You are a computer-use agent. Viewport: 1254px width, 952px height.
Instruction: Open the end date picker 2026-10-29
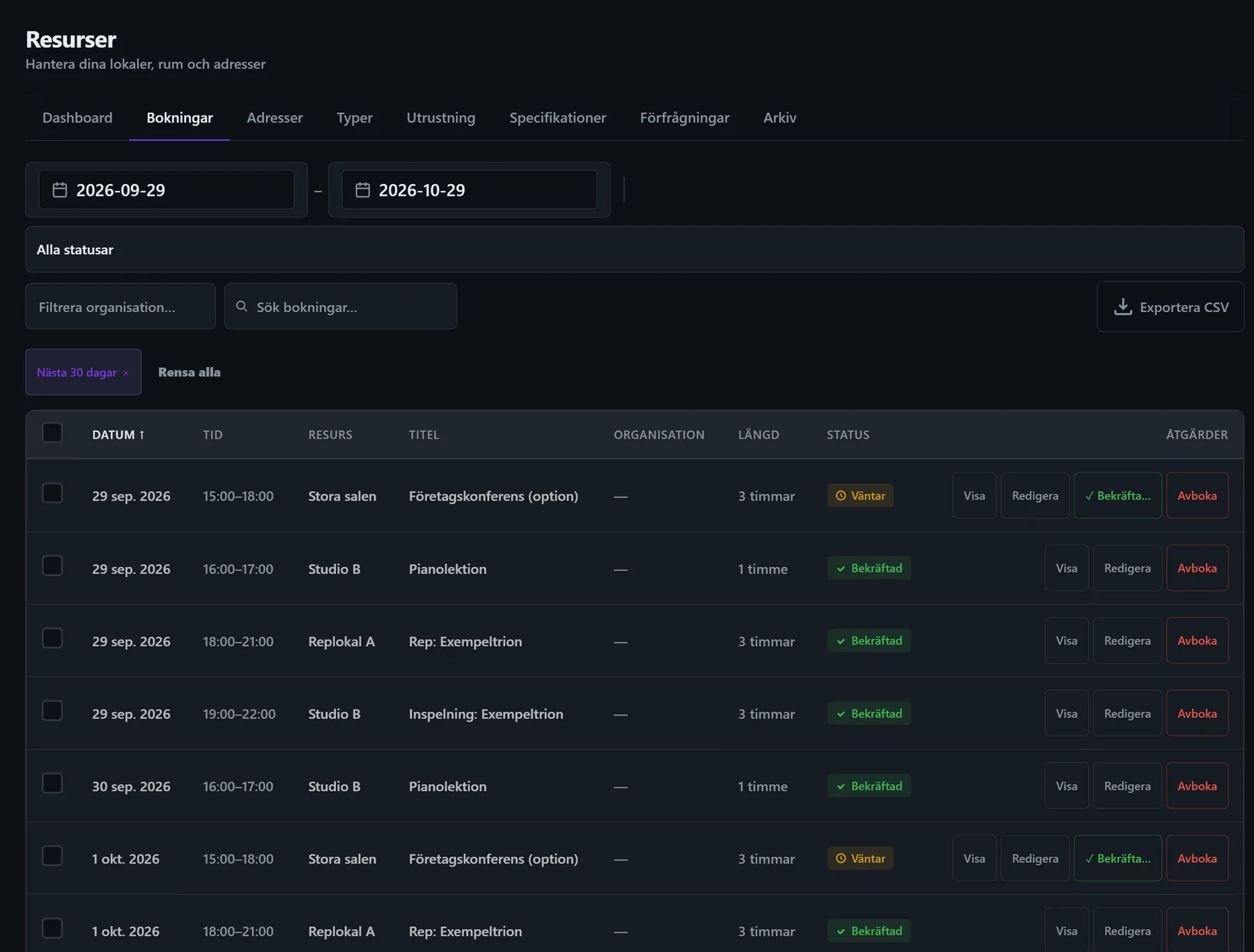click(x=469, y=189)
